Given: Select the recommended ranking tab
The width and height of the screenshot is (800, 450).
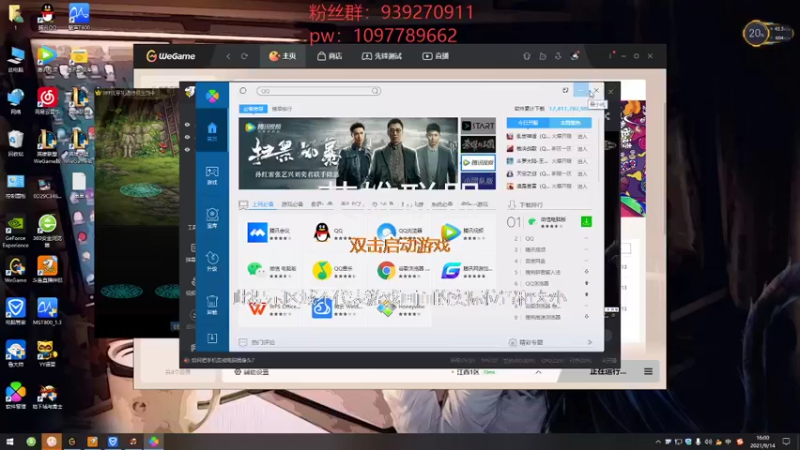Looking at the screenshot, I should (x=282, y=109).
